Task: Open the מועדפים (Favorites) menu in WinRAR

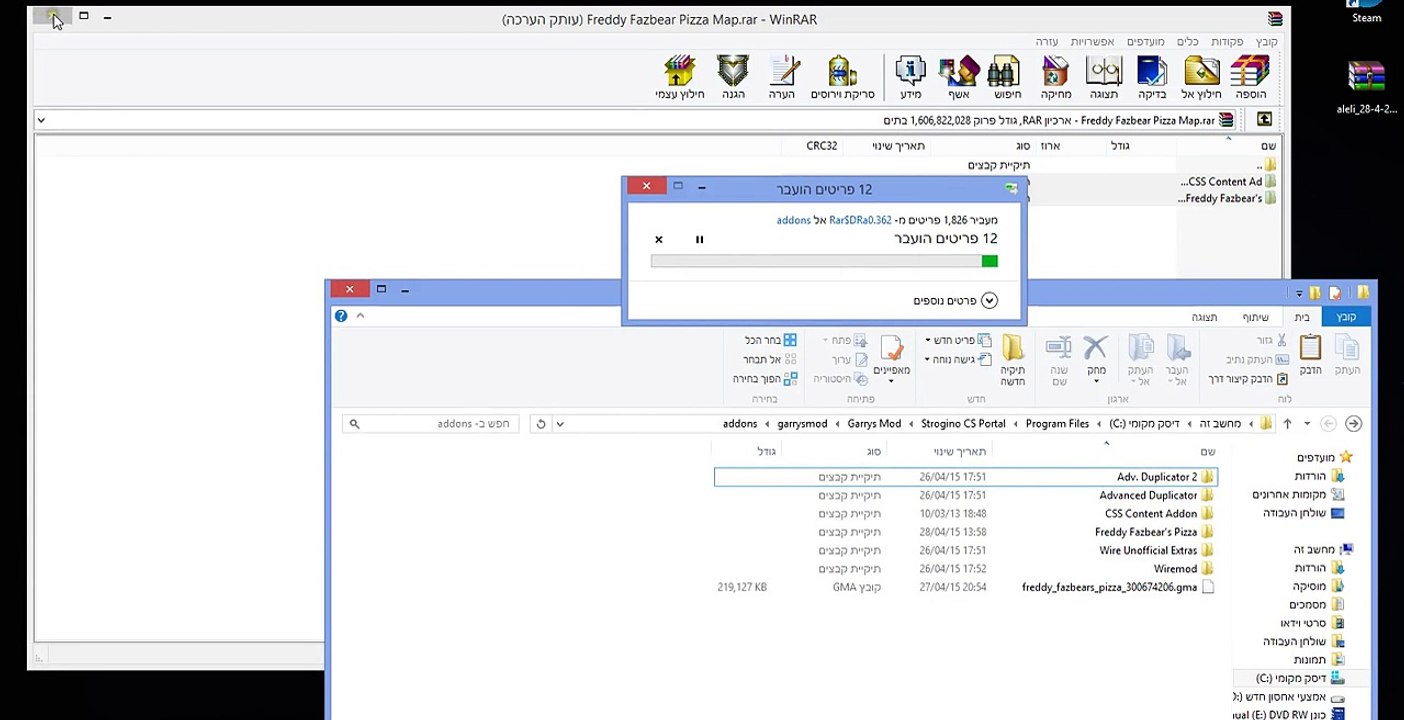Action: click(x=1146, y=41)
